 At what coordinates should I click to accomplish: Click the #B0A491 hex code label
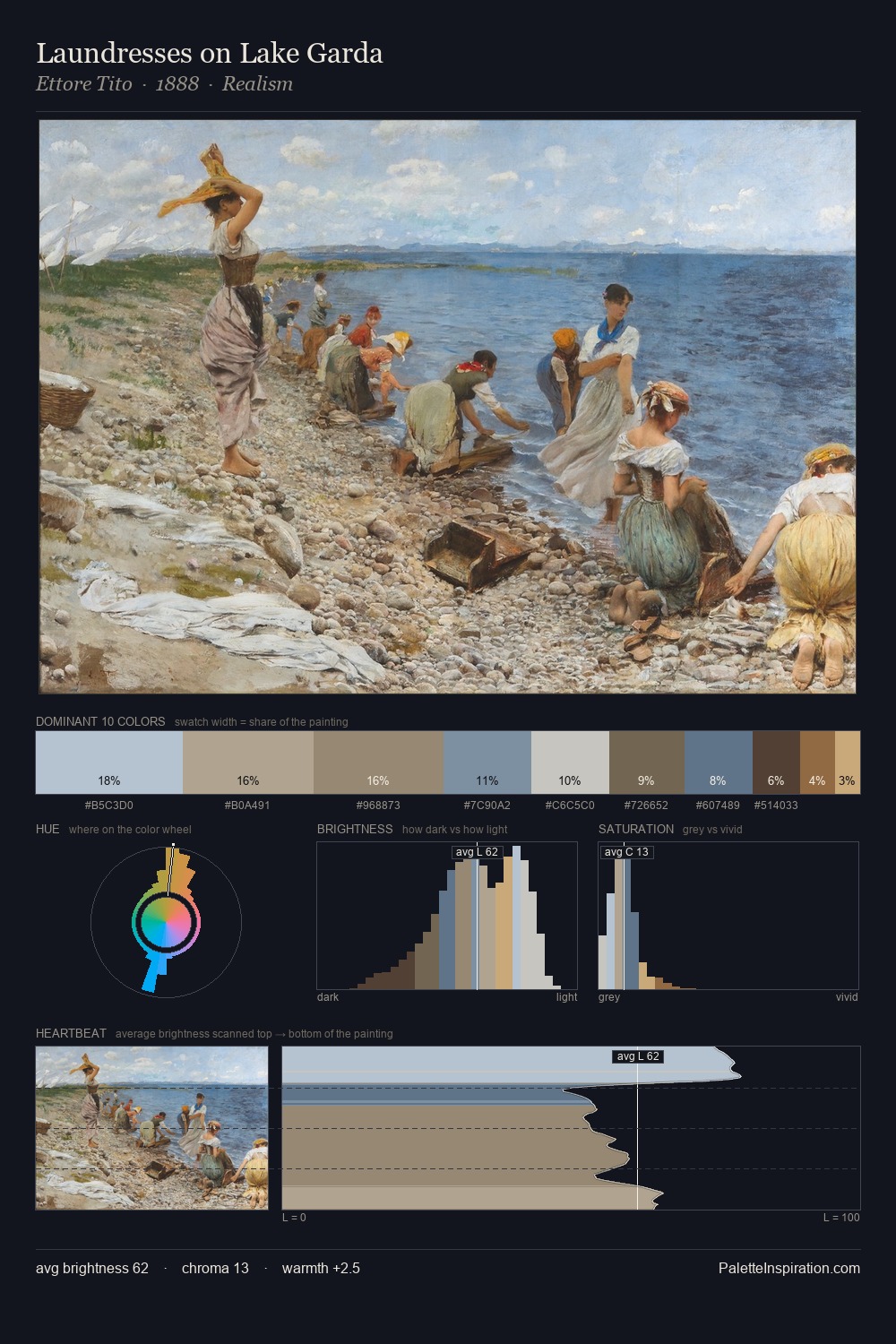click(248, 806)
